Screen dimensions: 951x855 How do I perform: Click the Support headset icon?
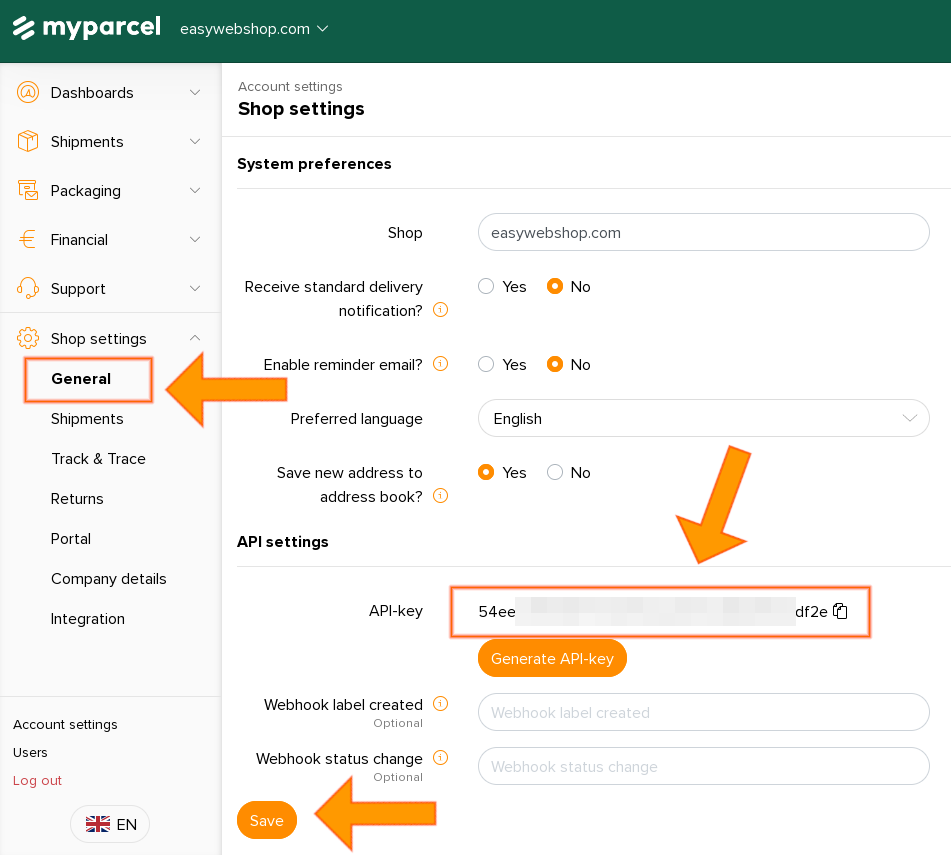click(x=28, y=288)
